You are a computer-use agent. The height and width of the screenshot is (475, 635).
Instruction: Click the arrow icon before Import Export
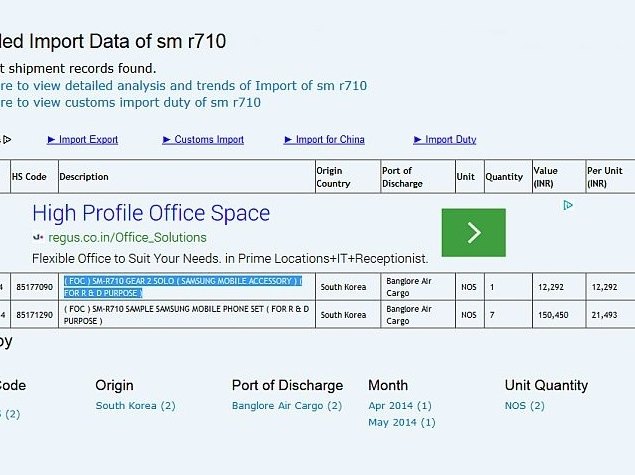(x=51, y=140)
